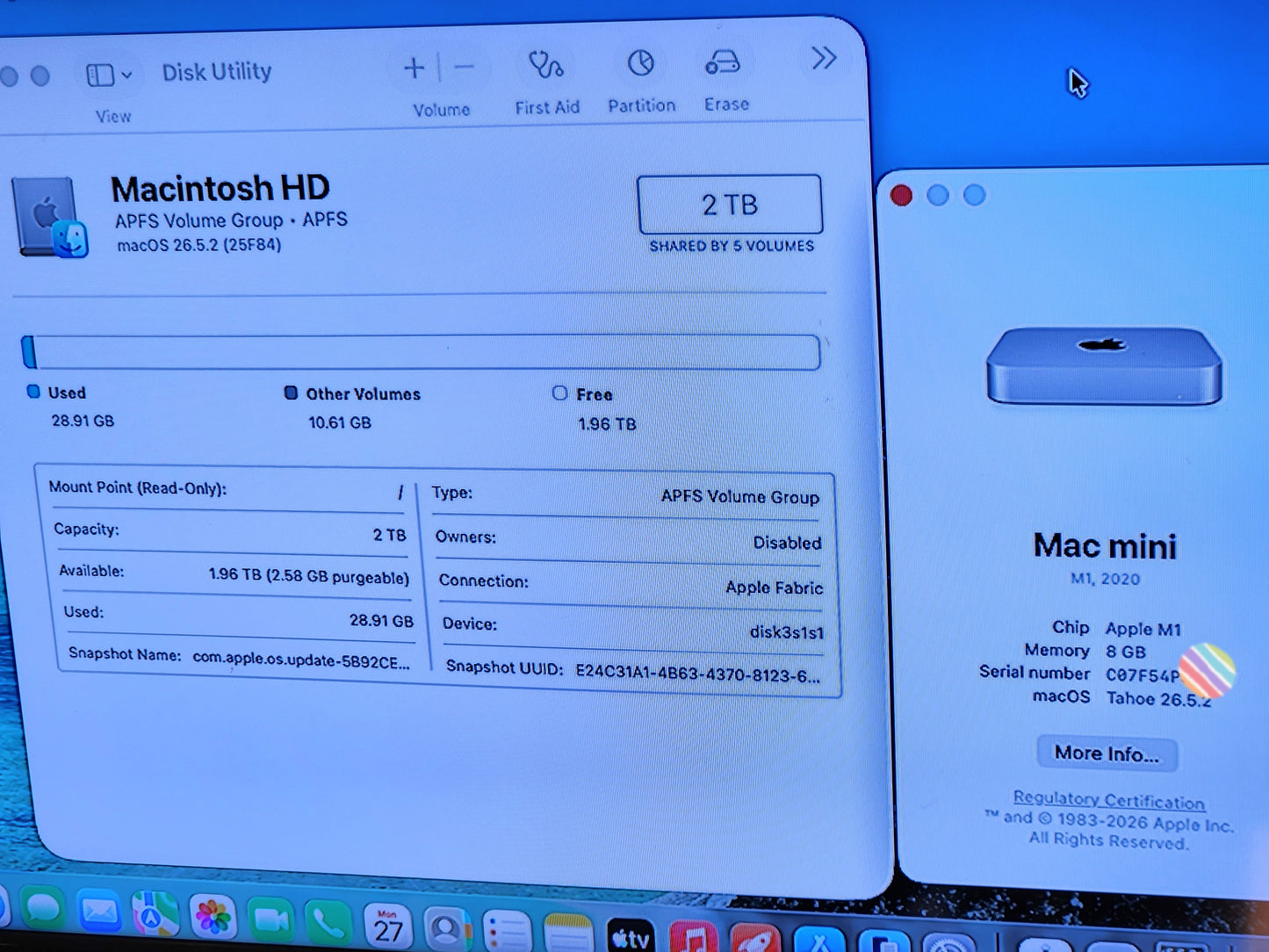Click the 'macOS 26.5.2 (25F84)' version text

coord(199,245)
